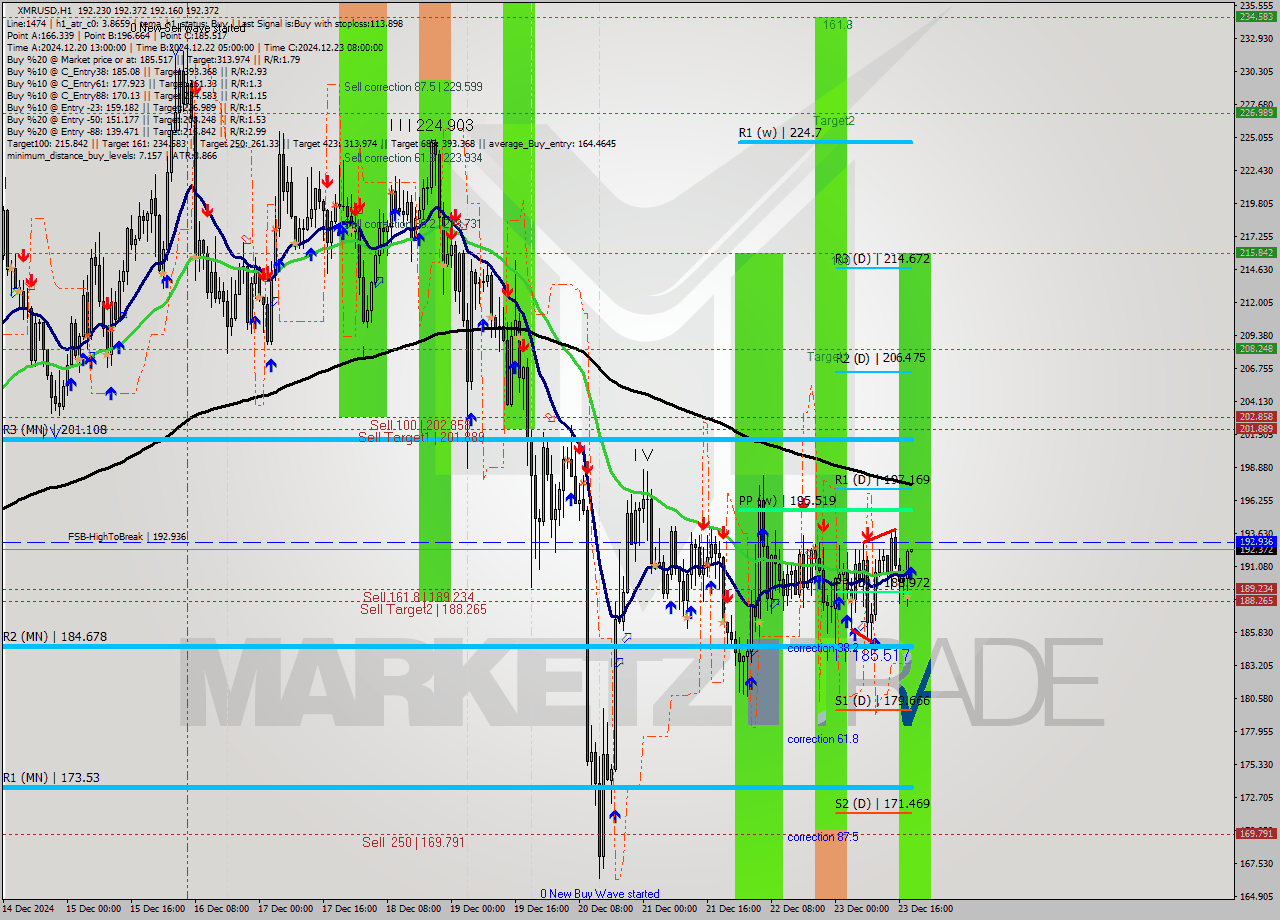Click the 'Sell Target2 | 188.265' label
The width and height of the screenshot is (1280, 920).
[x=423, y=609]
